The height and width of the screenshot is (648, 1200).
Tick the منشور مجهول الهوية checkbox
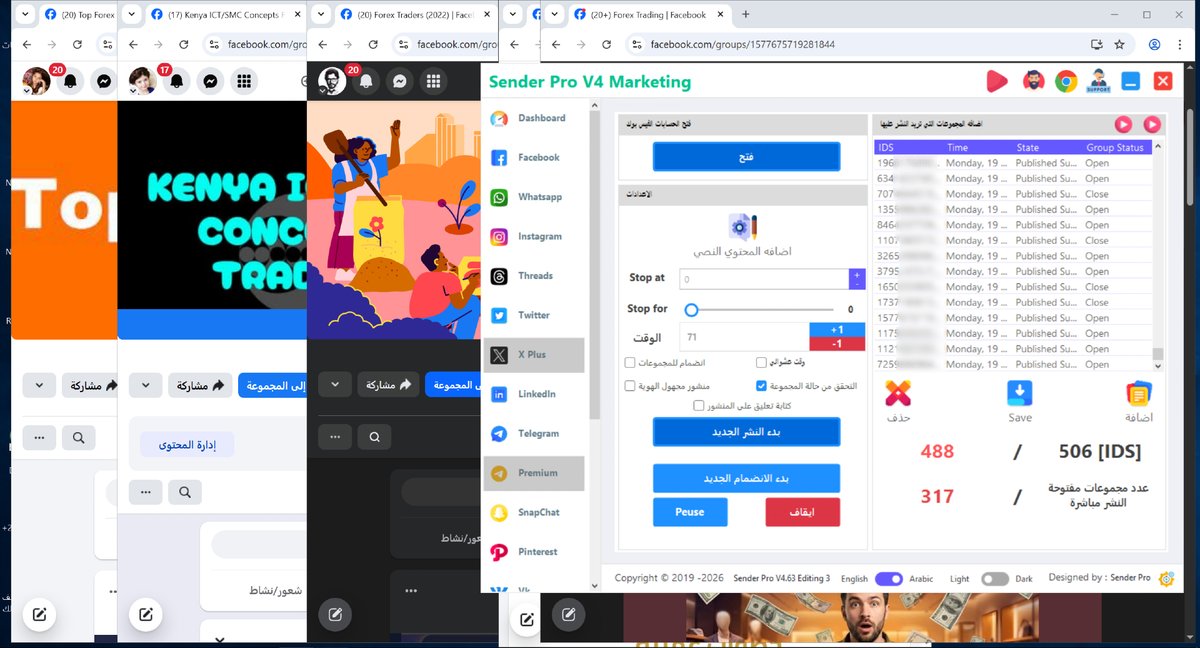point(630,385)
